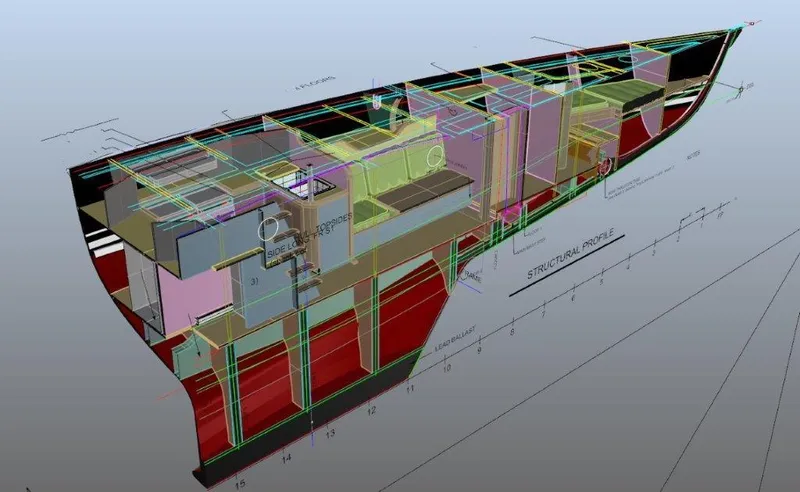Image resolution: width=800 pixels, height=492 pixels.
Task: Click the NOTES heading text
Action: (x=693, y=155)
